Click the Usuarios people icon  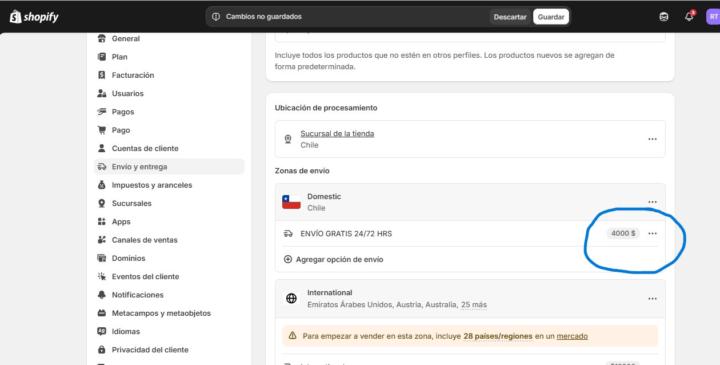click(x=101, y=93)
